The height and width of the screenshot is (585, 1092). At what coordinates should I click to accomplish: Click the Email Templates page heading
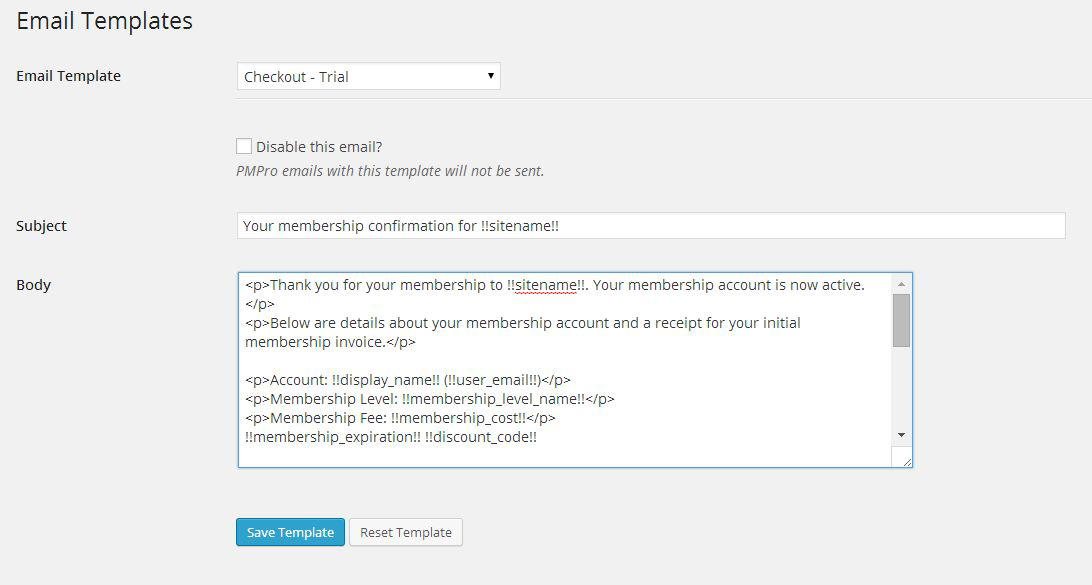pos(105,21)
